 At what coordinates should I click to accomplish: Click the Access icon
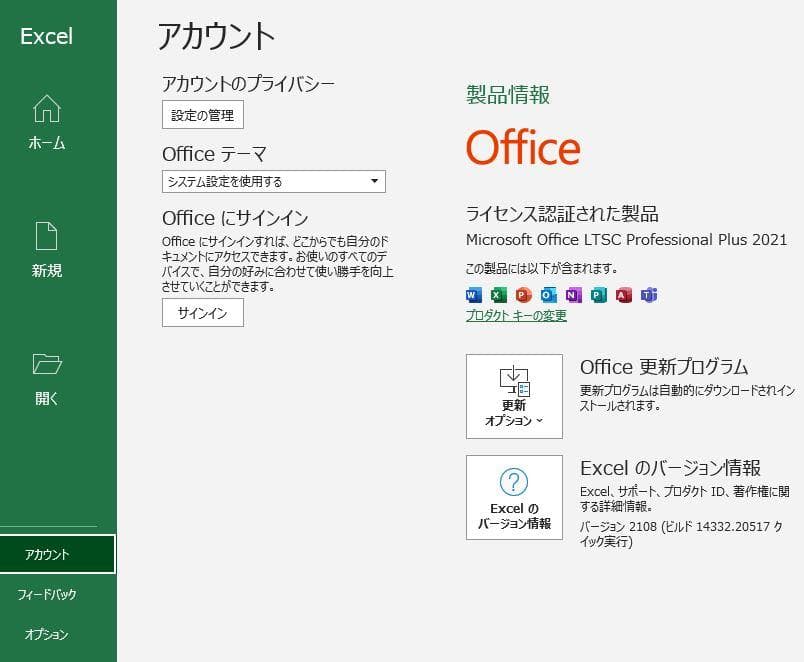[x=624, y=294]
